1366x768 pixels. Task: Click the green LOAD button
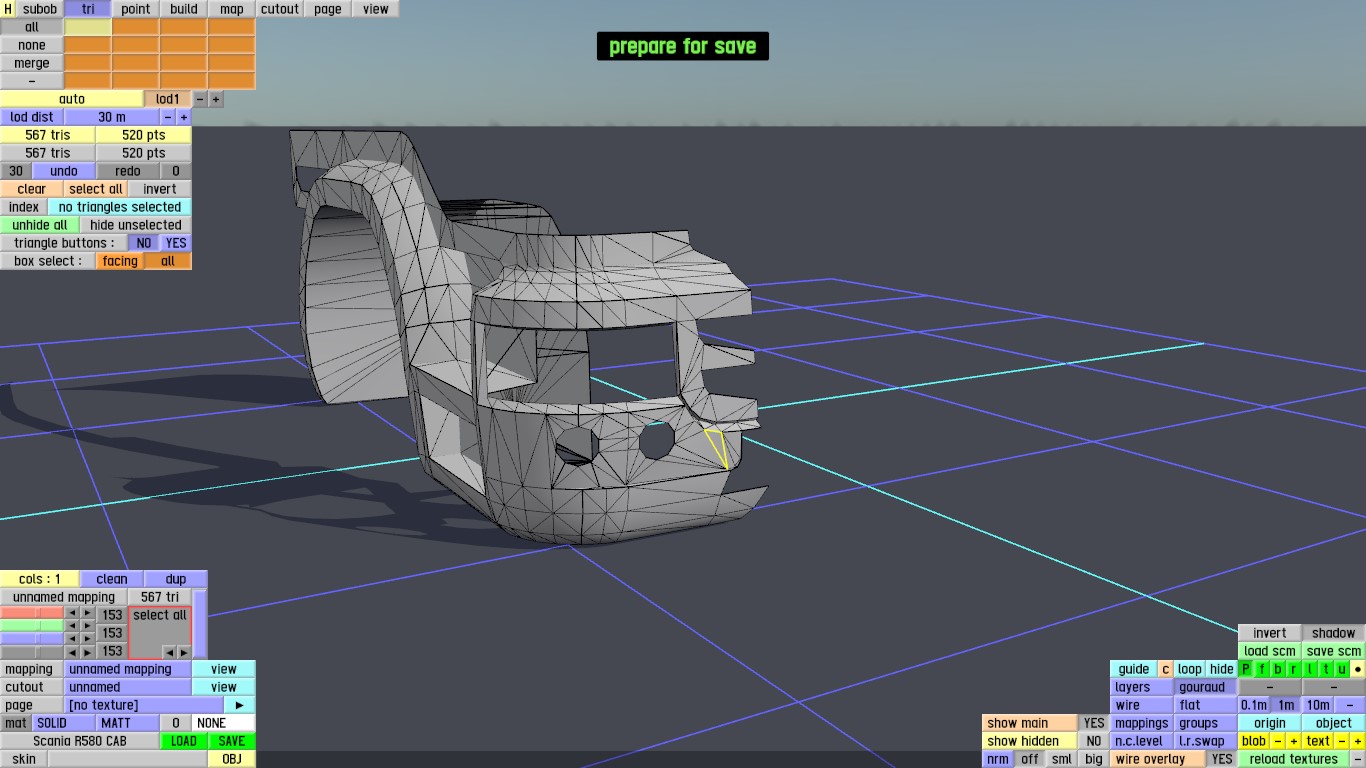click(184, 741)
